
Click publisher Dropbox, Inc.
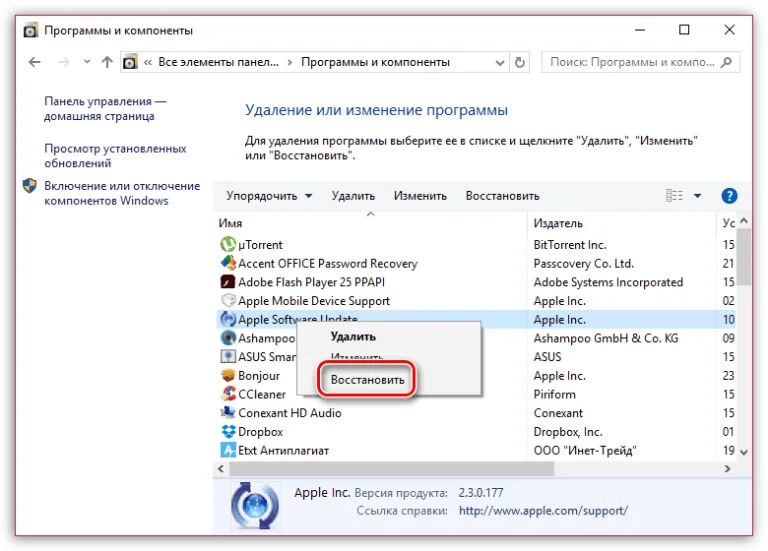click(568, 431)
